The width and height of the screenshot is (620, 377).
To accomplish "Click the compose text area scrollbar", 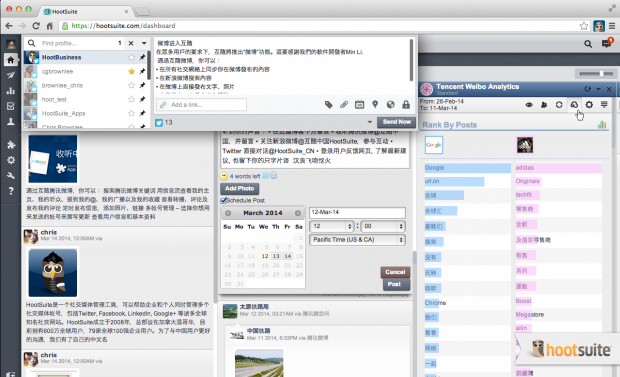I will tap(412, 60).
